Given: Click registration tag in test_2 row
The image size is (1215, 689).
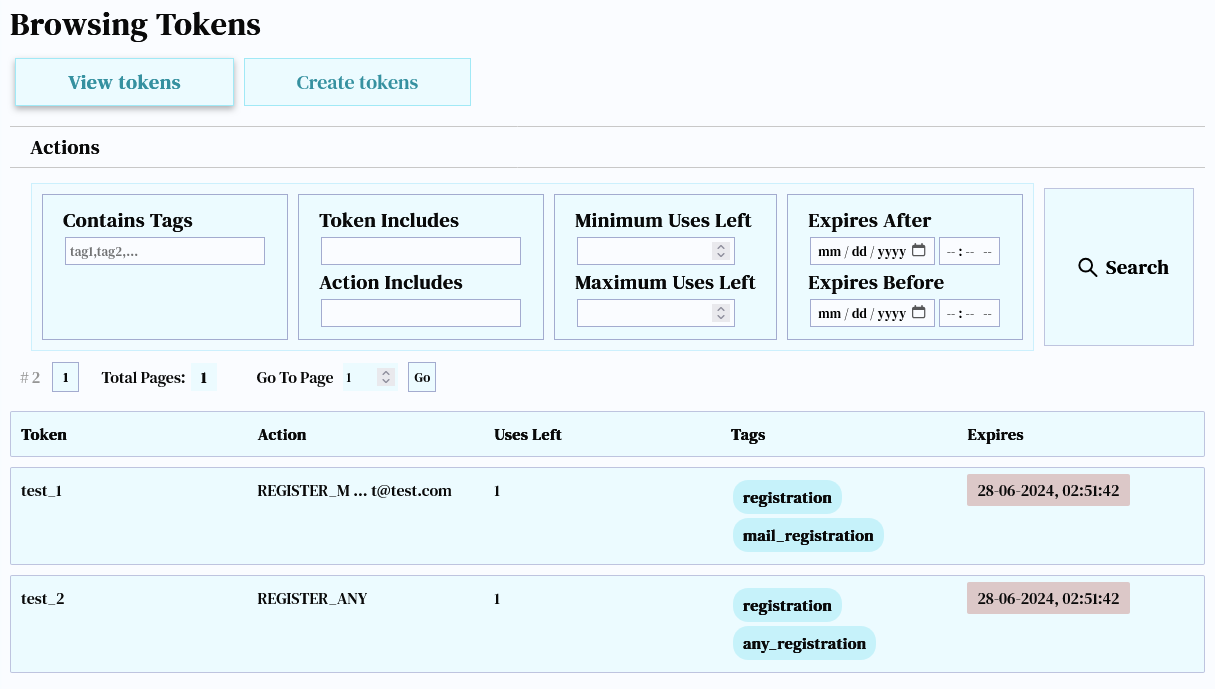Looking at the screenshot, I should pos(787,605).
